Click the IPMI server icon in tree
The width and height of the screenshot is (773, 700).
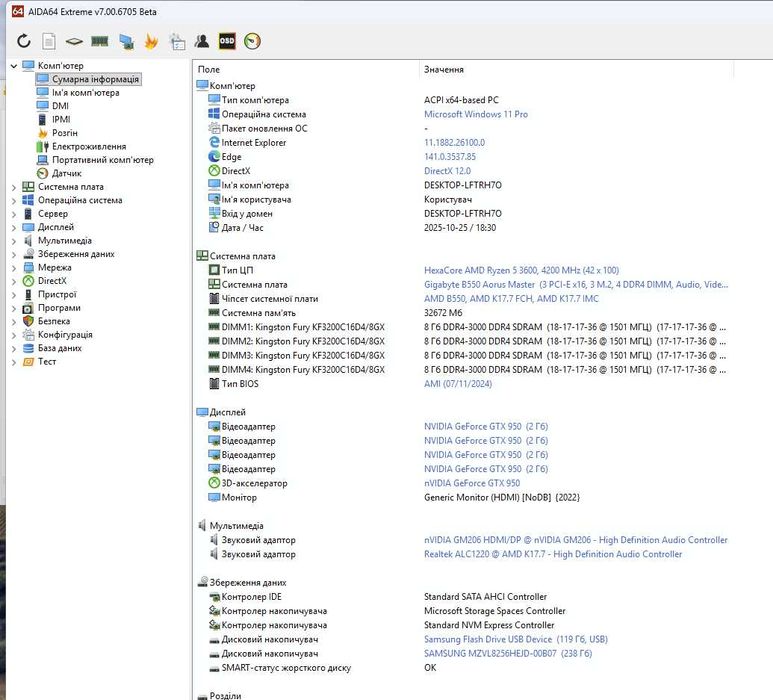click(42, 120)
